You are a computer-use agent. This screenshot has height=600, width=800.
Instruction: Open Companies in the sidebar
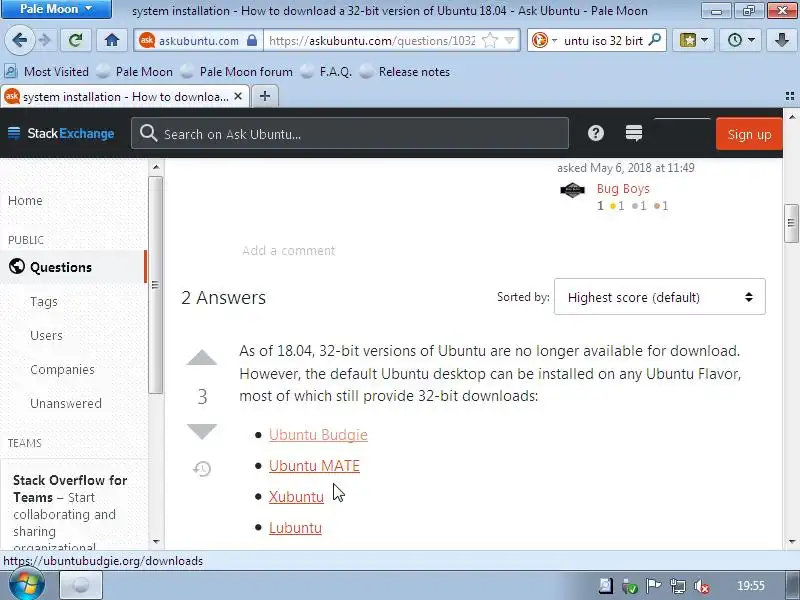62,369
